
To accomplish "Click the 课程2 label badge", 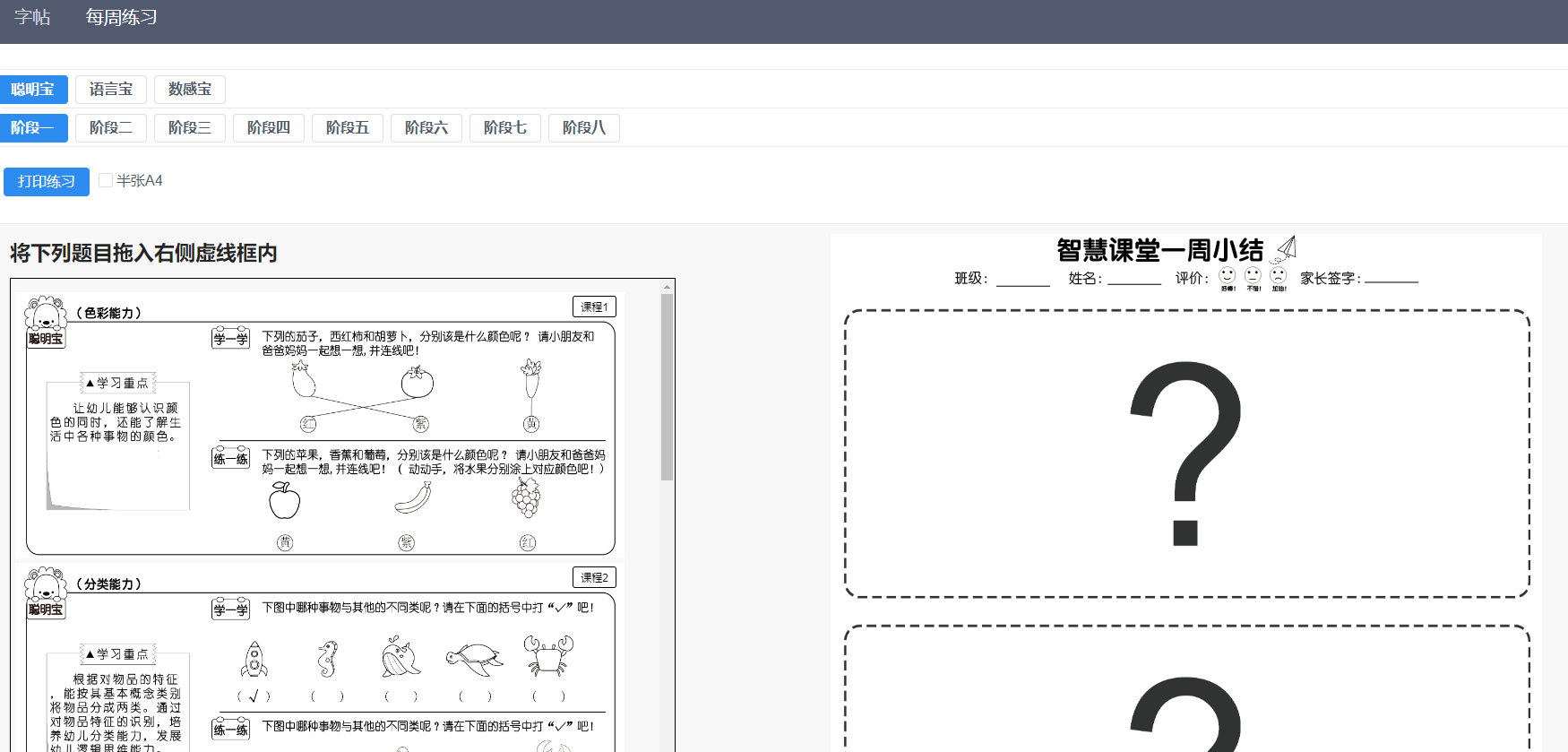I will click(x=594, y=577).
